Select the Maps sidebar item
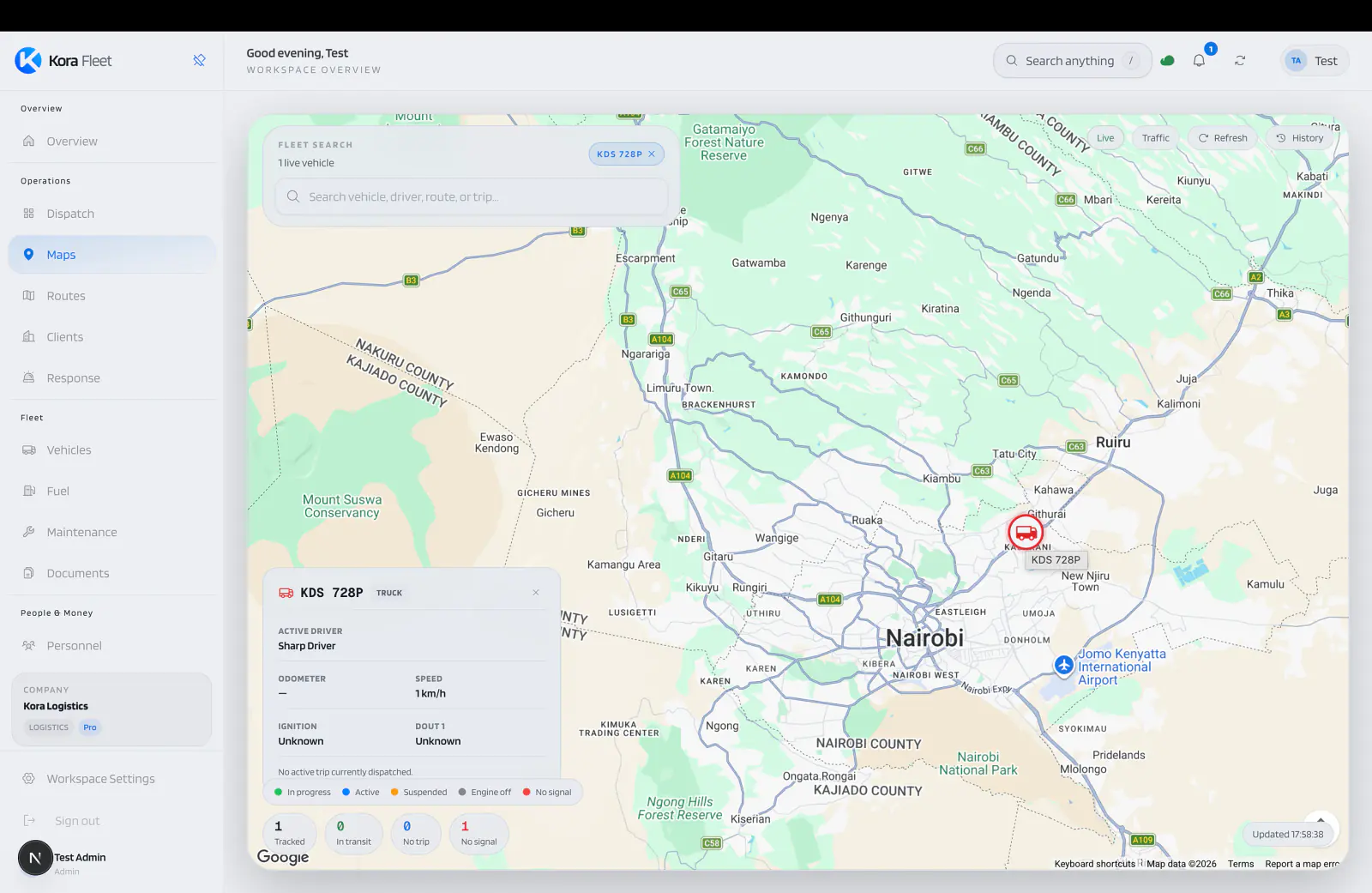 112,255
